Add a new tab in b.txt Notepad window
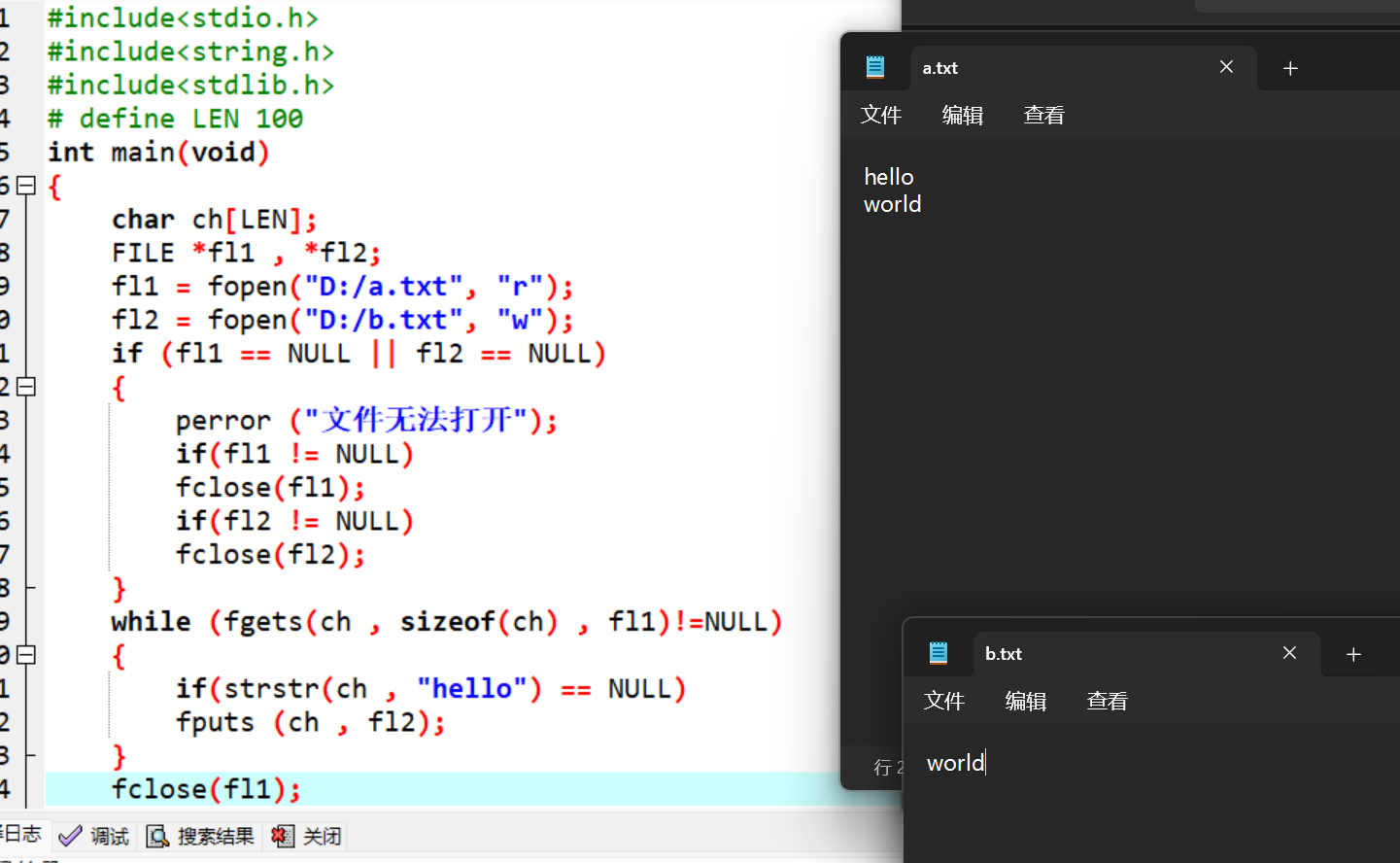 (x=1353, y=654)
